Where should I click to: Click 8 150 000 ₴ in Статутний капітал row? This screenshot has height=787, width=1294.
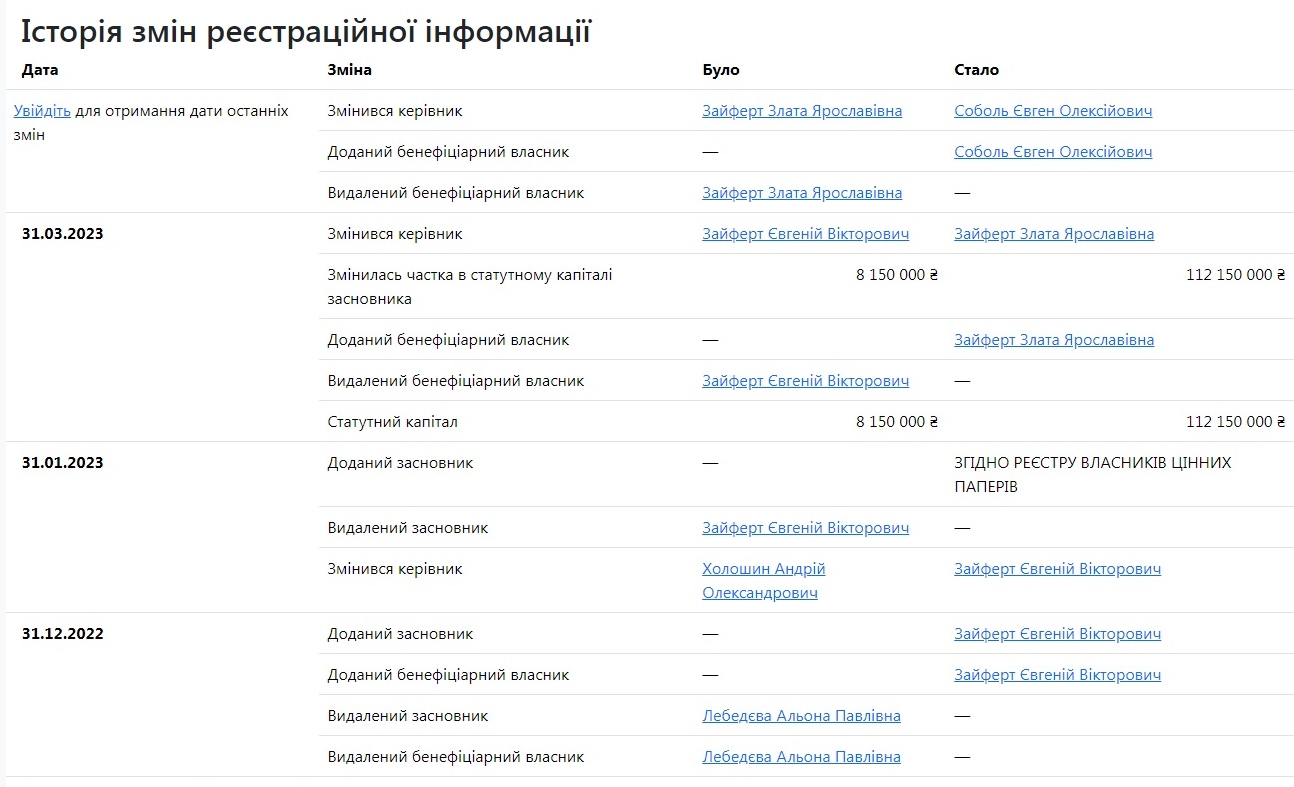pyautogui.click(x=897, y=422)
